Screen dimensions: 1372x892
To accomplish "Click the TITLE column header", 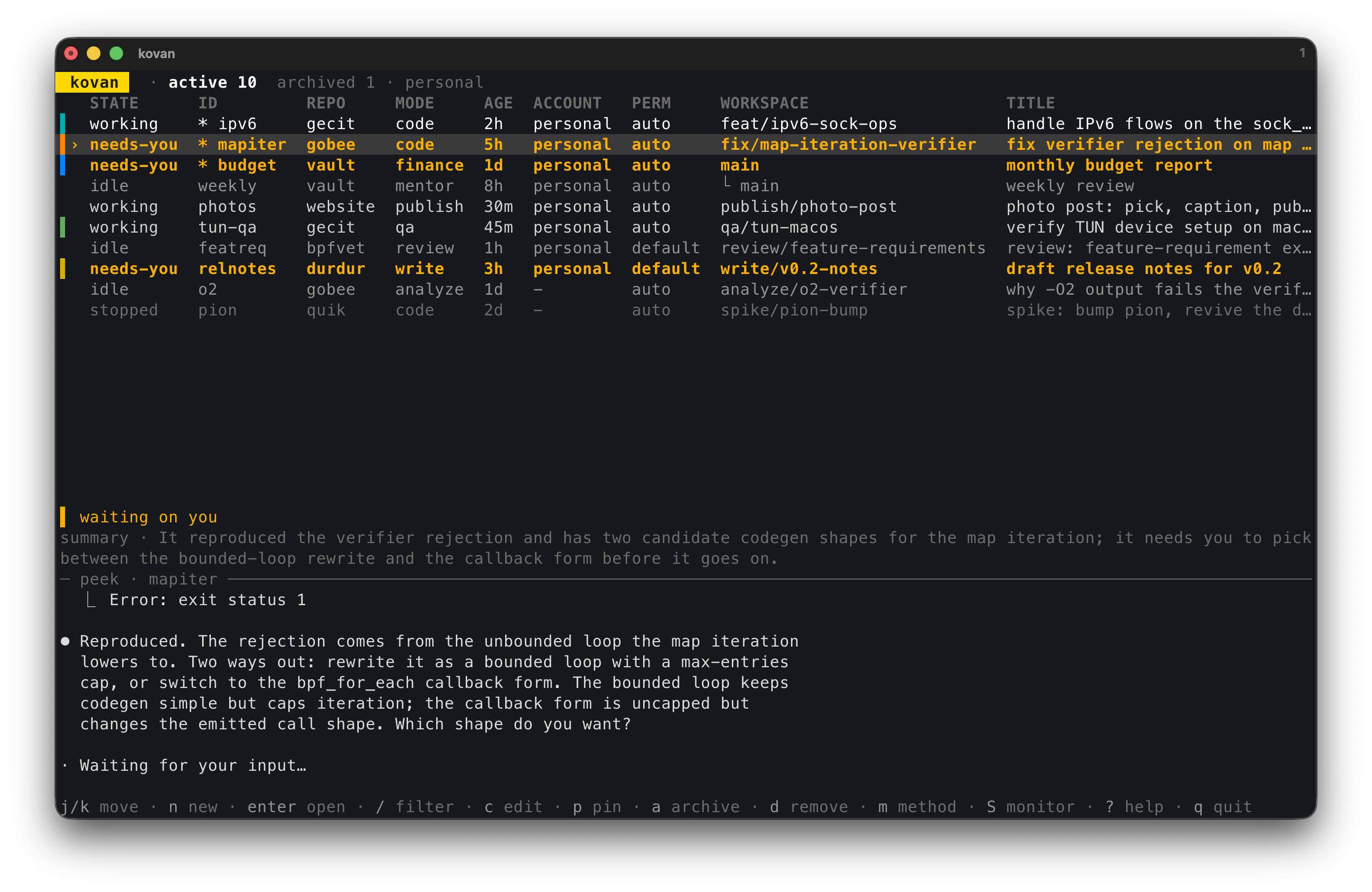I will pyautogui.click(x=1030, y=103).
